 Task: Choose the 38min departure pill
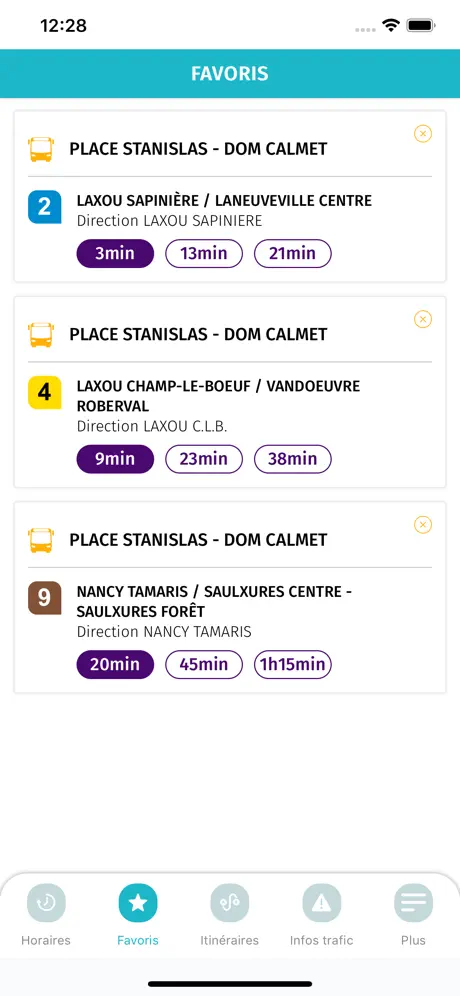pos(293,459)
